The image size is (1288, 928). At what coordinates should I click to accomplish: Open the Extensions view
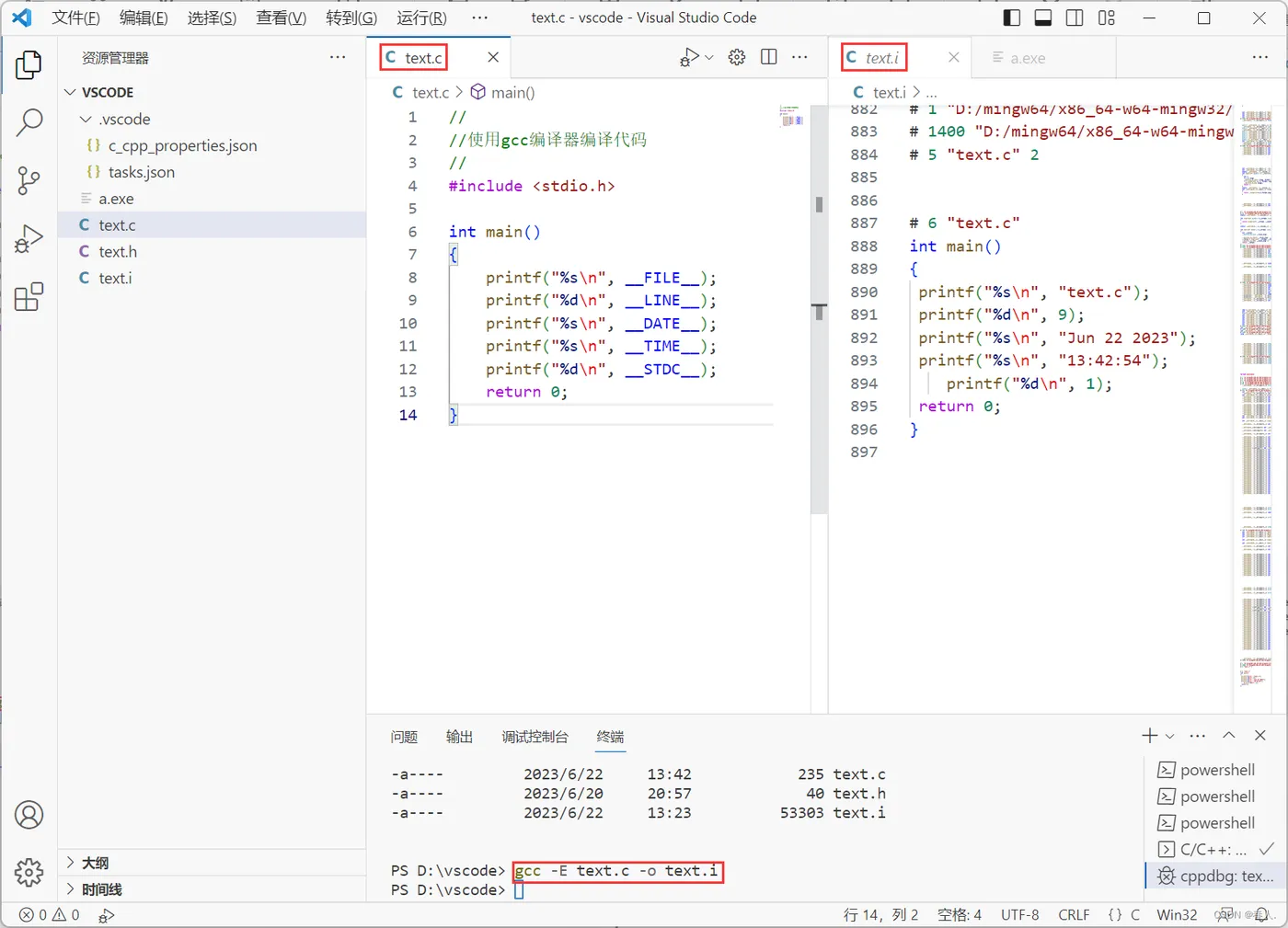pyautogui.click(x=29, y=296)
